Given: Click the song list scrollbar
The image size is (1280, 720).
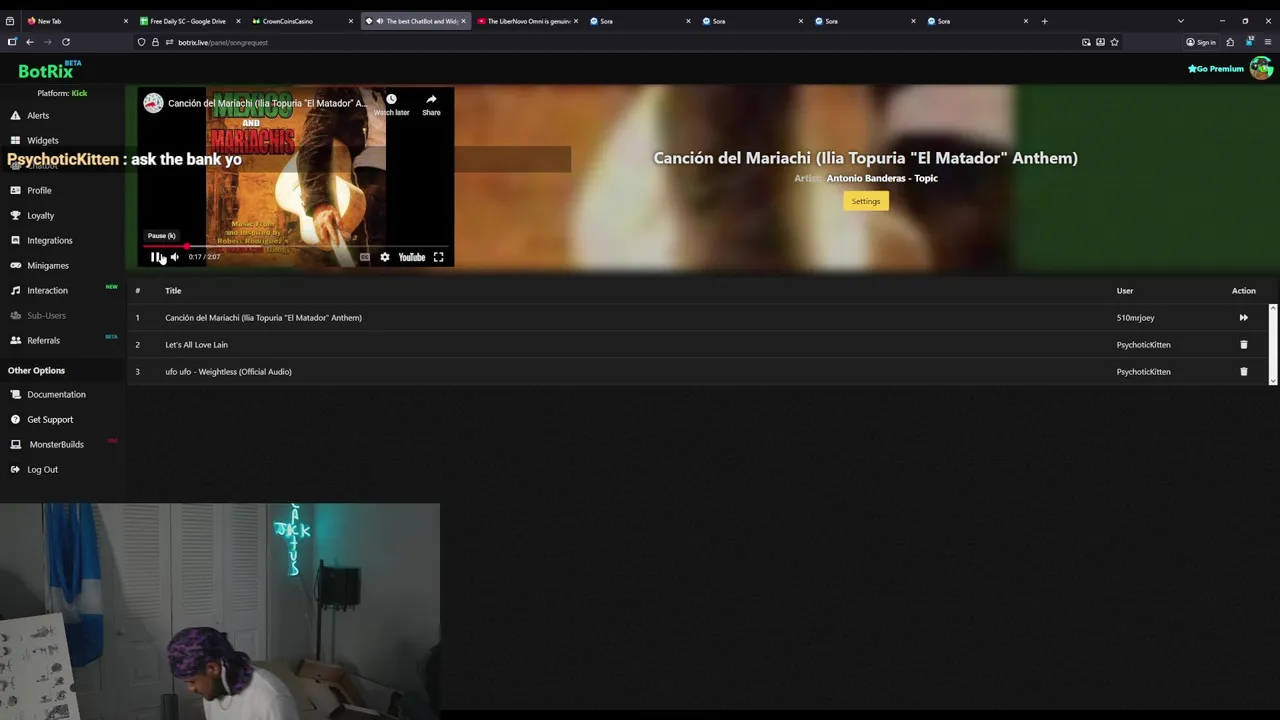Looking at the screenshot, I should [1272, 344].
